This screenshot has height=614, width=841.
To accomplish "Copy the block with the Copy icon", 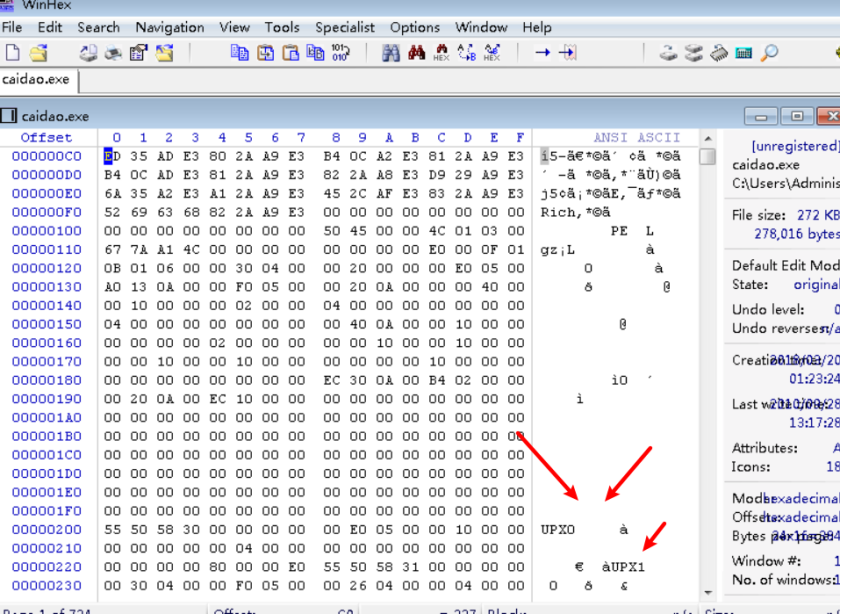I will click(x=239, y=53).
